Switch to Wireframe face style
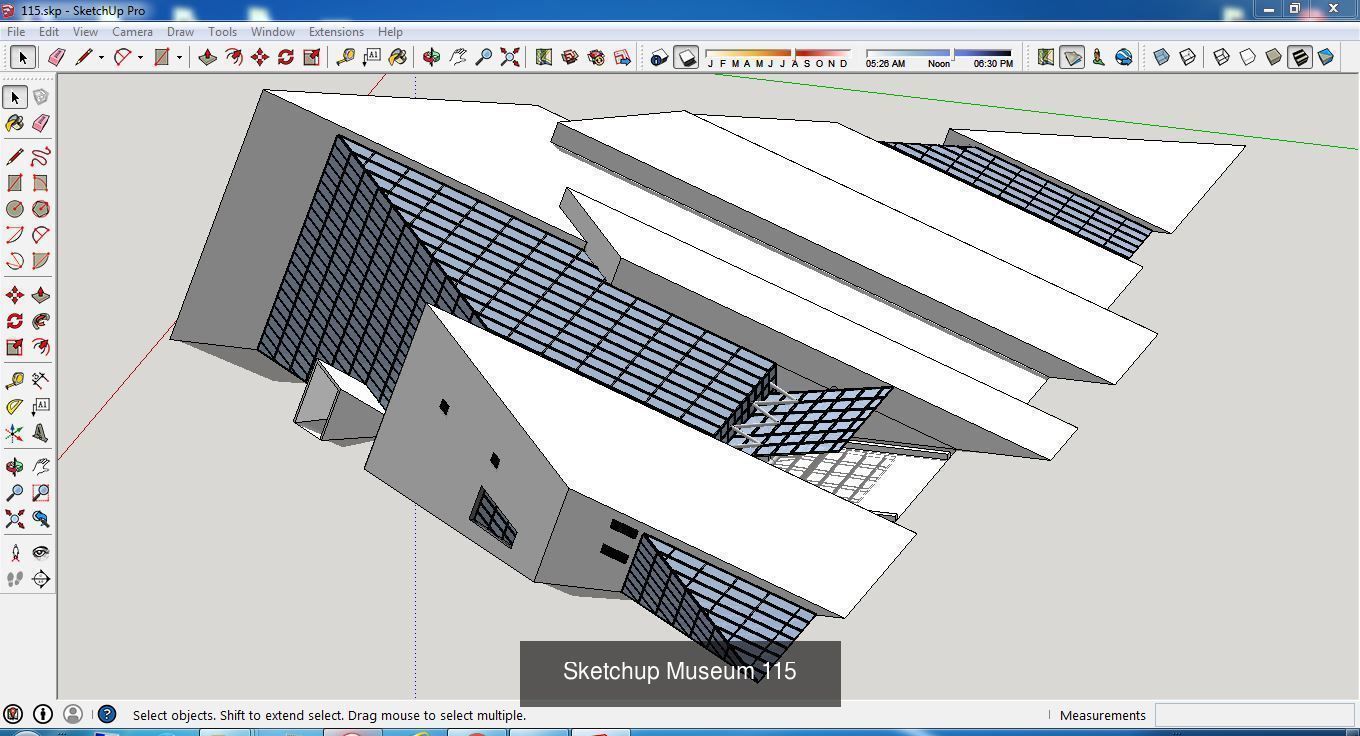Screen dimensions: 1360x736 pyautogui.click(x=1222, y=57)
